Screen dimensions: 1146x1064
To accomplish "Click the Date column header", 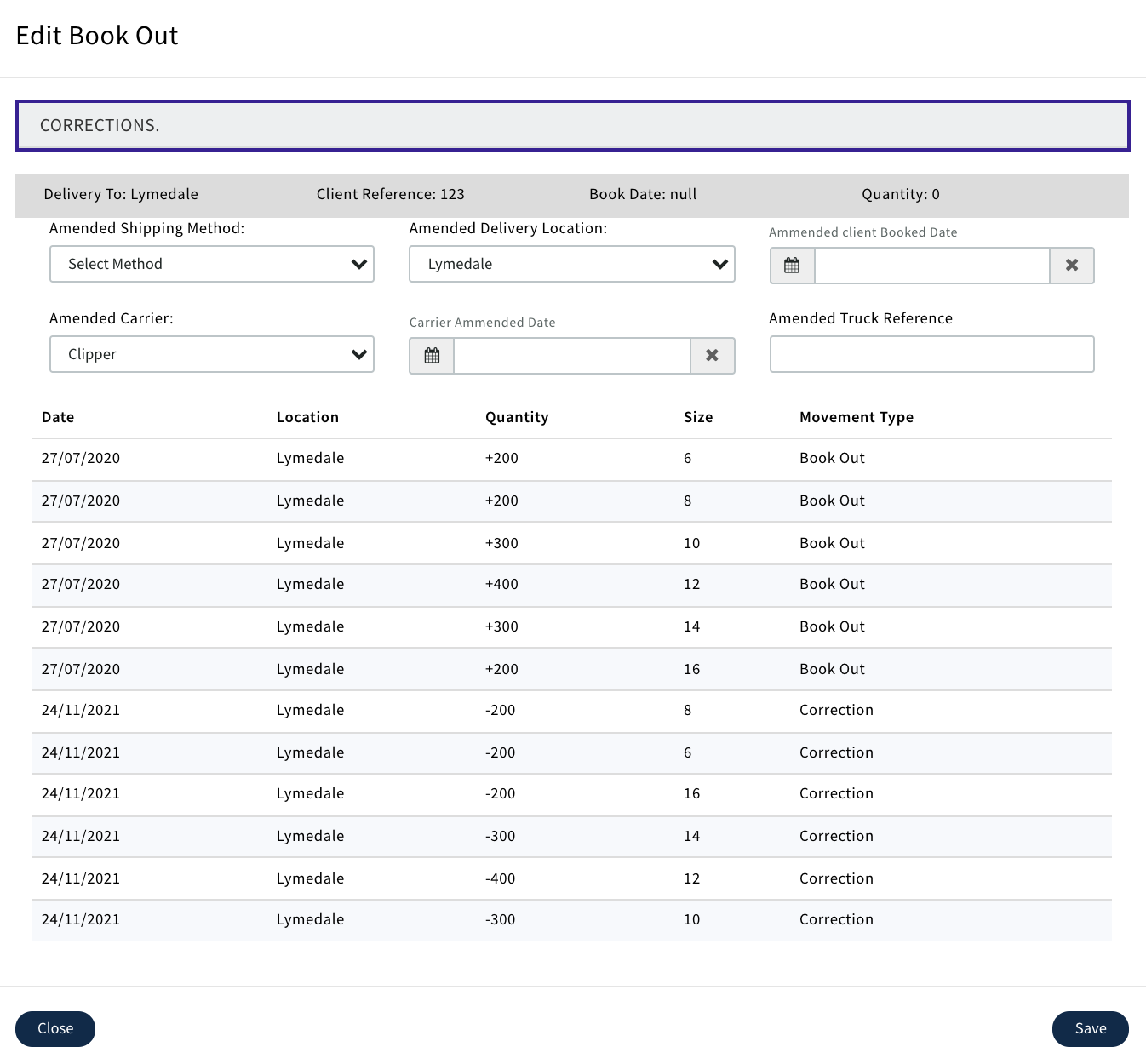I will pos(58,417).
